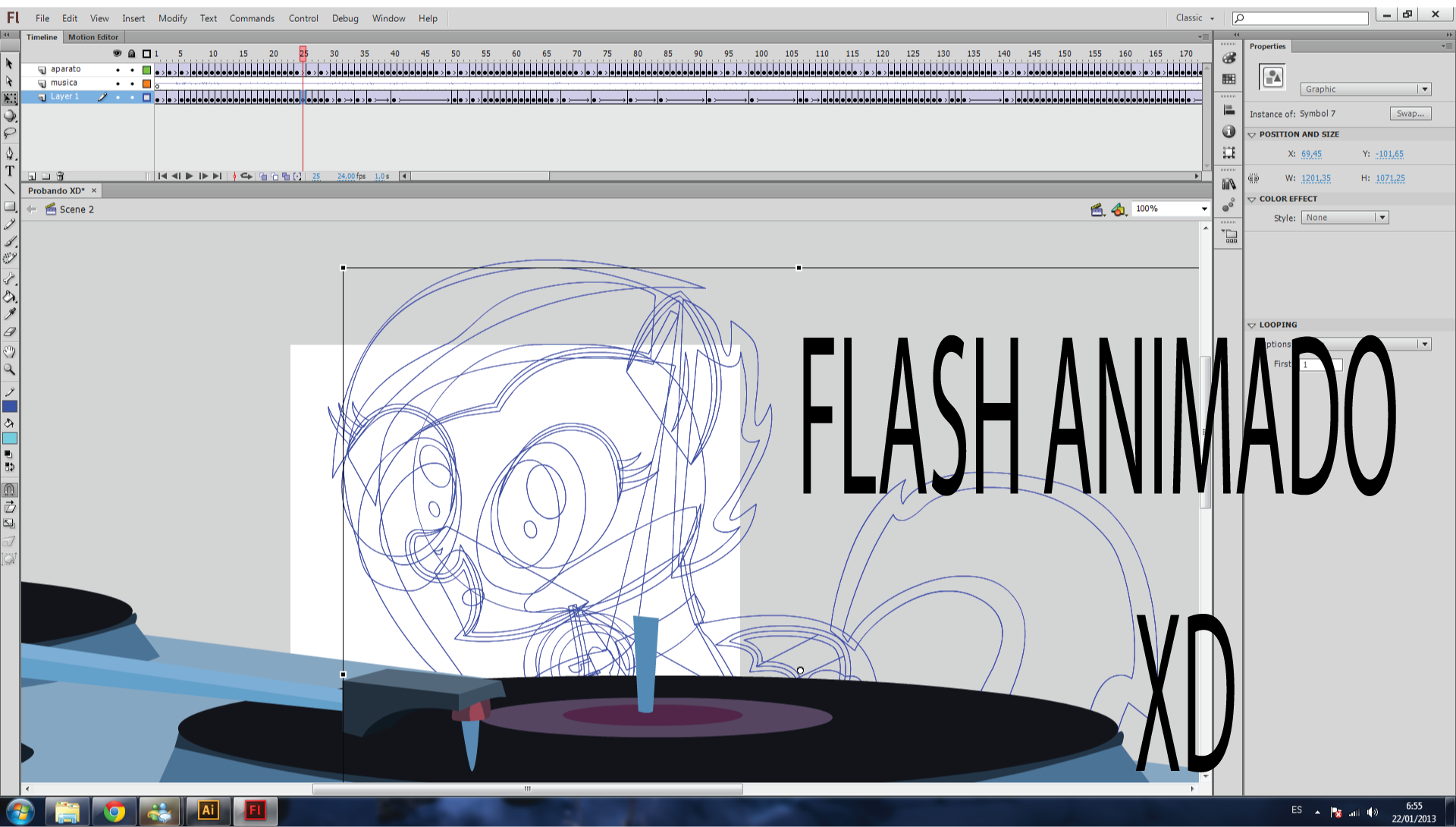Screen dimensions: 1456x827
Task: Select the Free Transform tool
Action: tap(9, 99)
